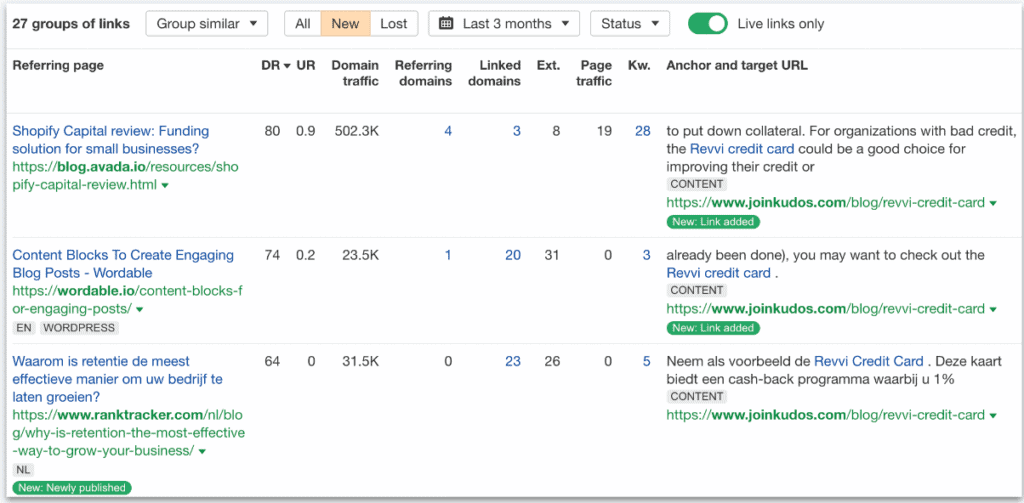This screenshot has height=503, width=1024.
Task: Expand the Last 3 months date filter
Action: [x=504, y=24]
